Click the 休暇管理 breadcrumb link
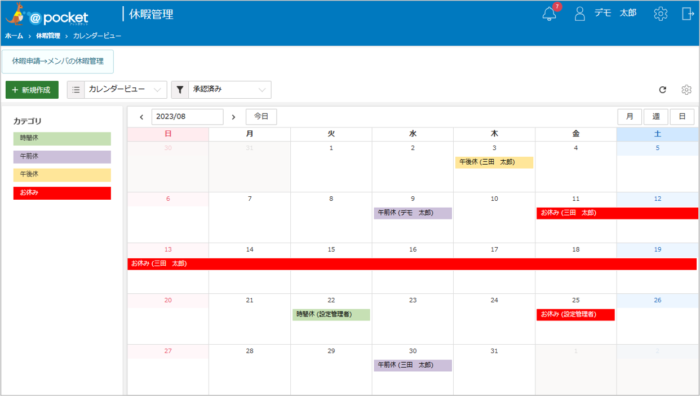This screenshot has height=396, width=700. coord(48,36)
